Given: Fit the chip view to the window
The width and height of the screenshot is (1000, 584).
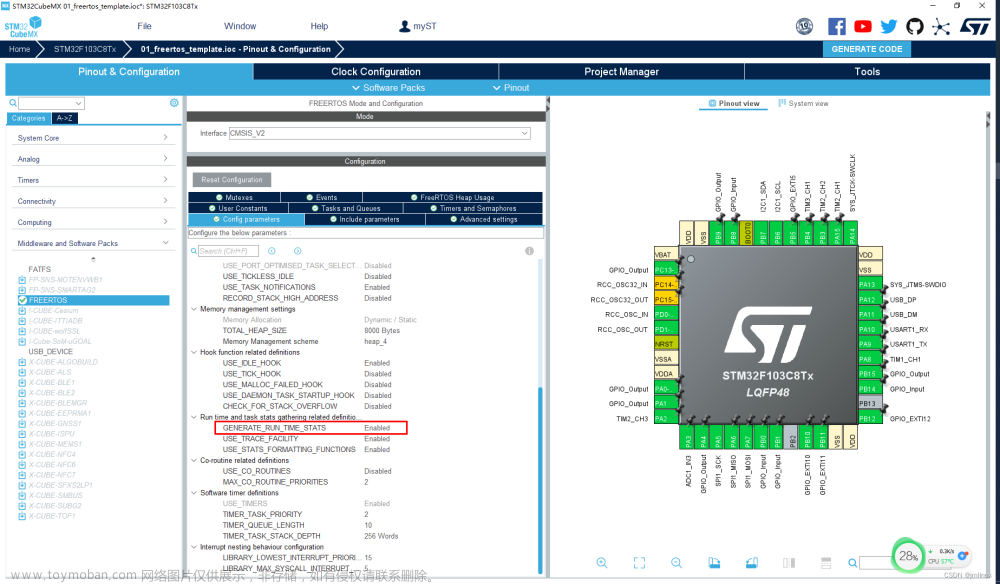Looking at the screenshot, I should tap(639, 562).
